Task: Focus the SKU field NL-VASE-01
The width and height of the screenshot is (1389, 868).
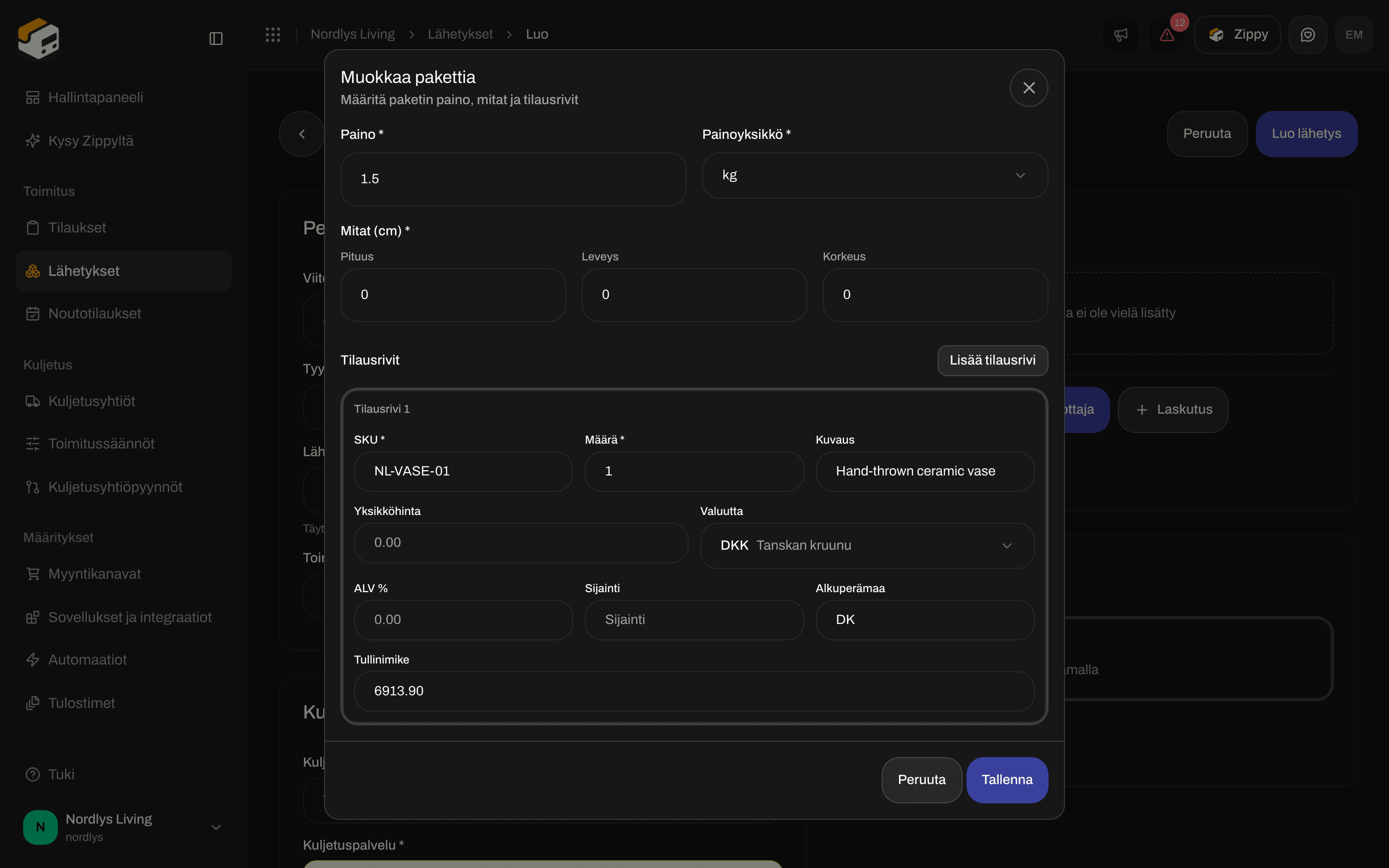Action: tap(463, 471)
